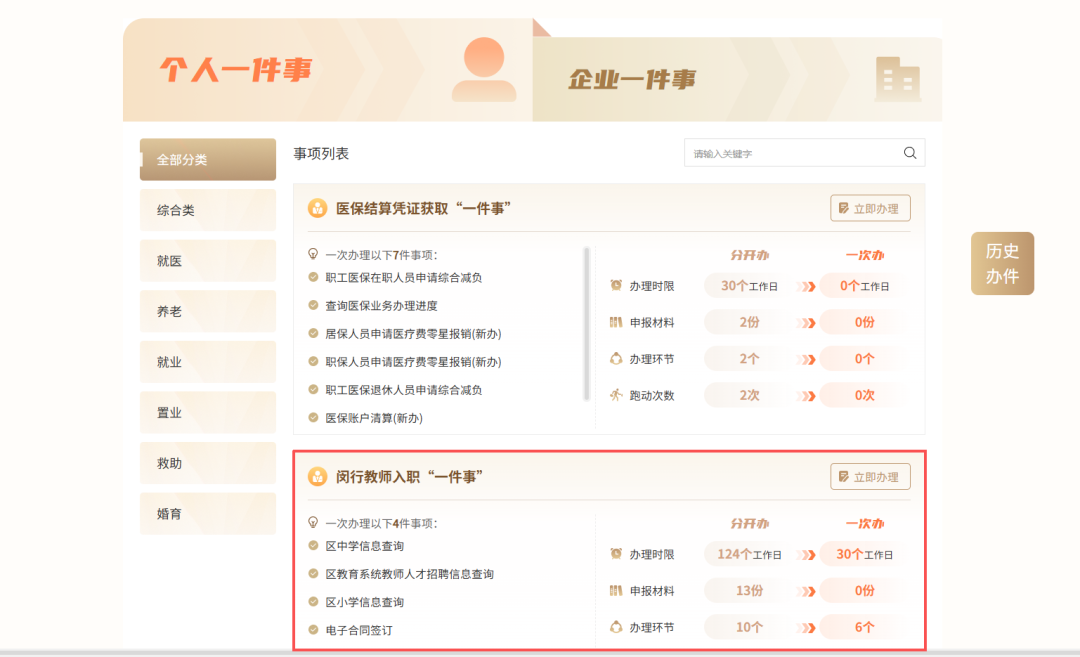Click 立即办理 for 闵行教师入职 service

869,476
